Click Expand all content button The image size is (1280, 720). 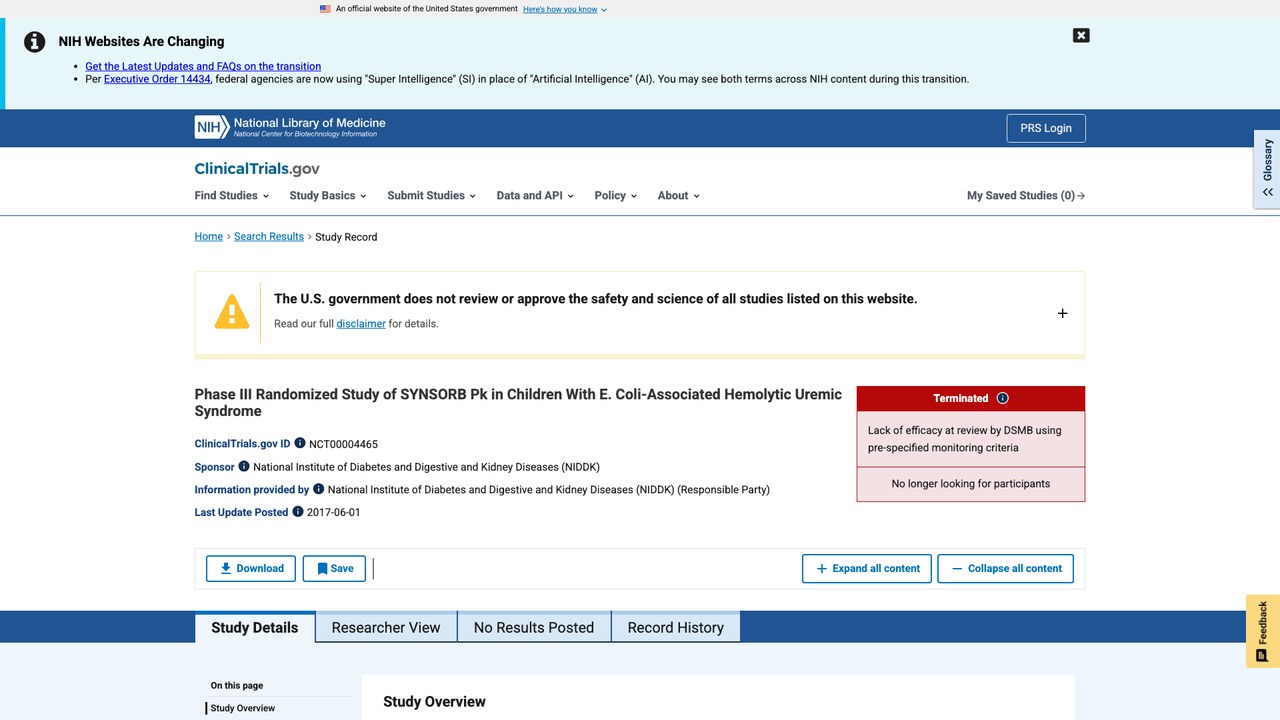[x=867, y=568]
